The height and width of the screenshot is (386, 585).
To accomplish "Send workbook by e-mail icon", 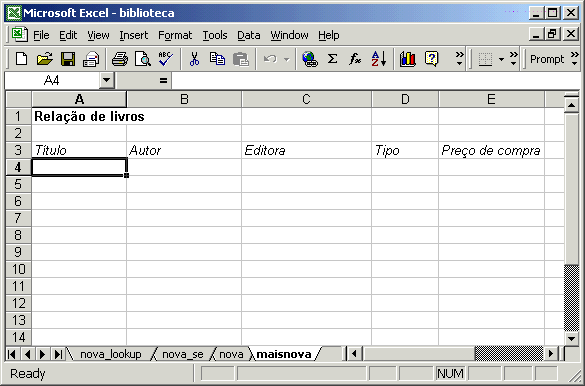I will (x=91, y=59).
